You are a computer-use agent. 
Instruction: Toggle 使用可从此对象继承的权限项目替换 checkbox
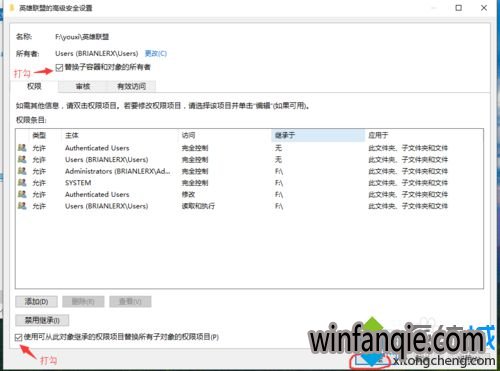[19, 338]
